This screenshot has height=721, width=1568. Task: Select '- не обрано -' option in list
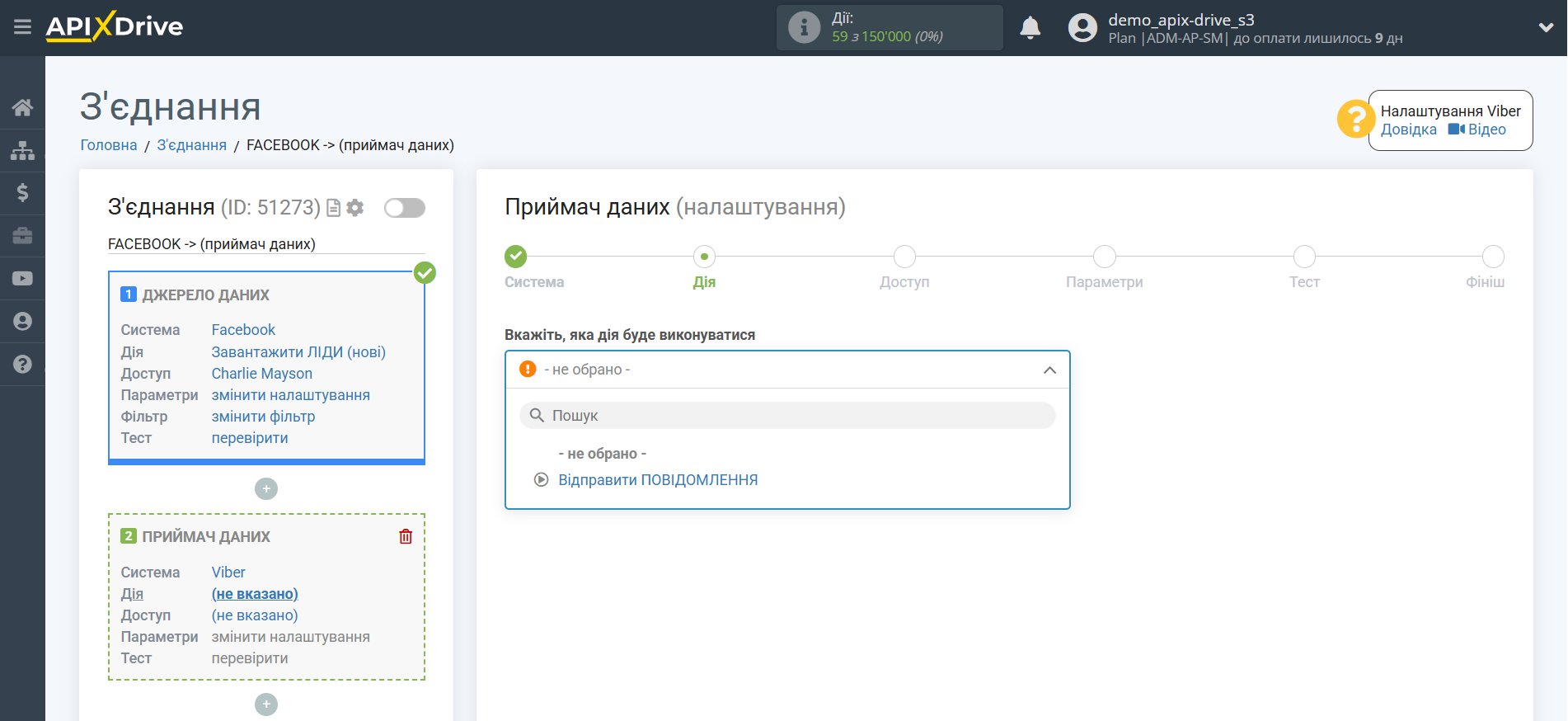603,454
